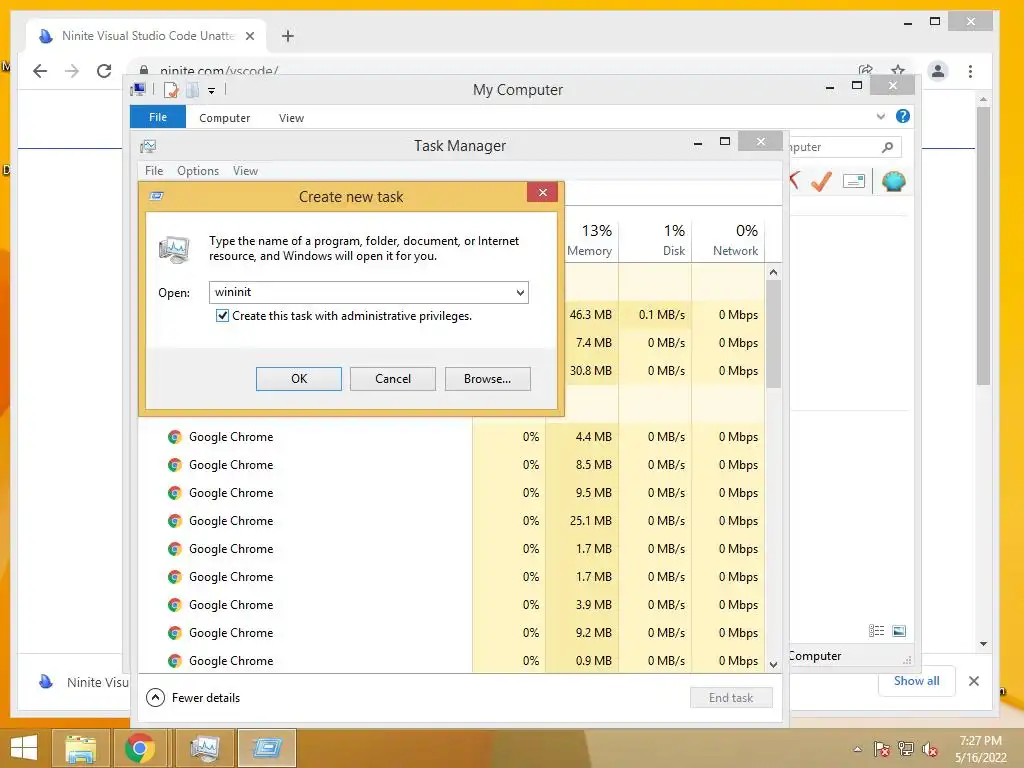Click the muted volume tray icon
1024x768 pixels.
click(929, 749)
